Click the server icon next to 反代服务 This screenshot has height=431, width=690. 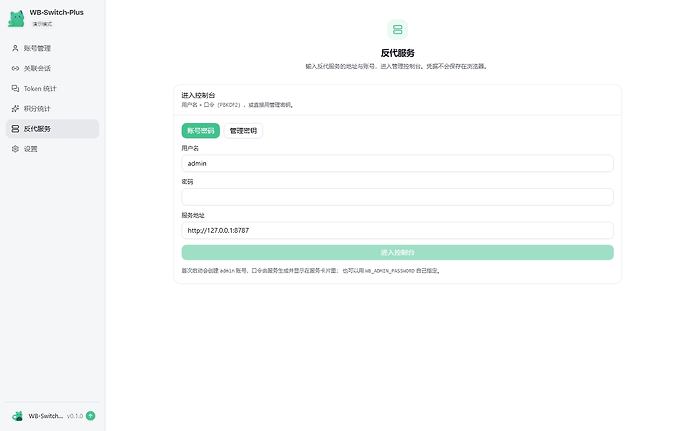tap(15, 129)
